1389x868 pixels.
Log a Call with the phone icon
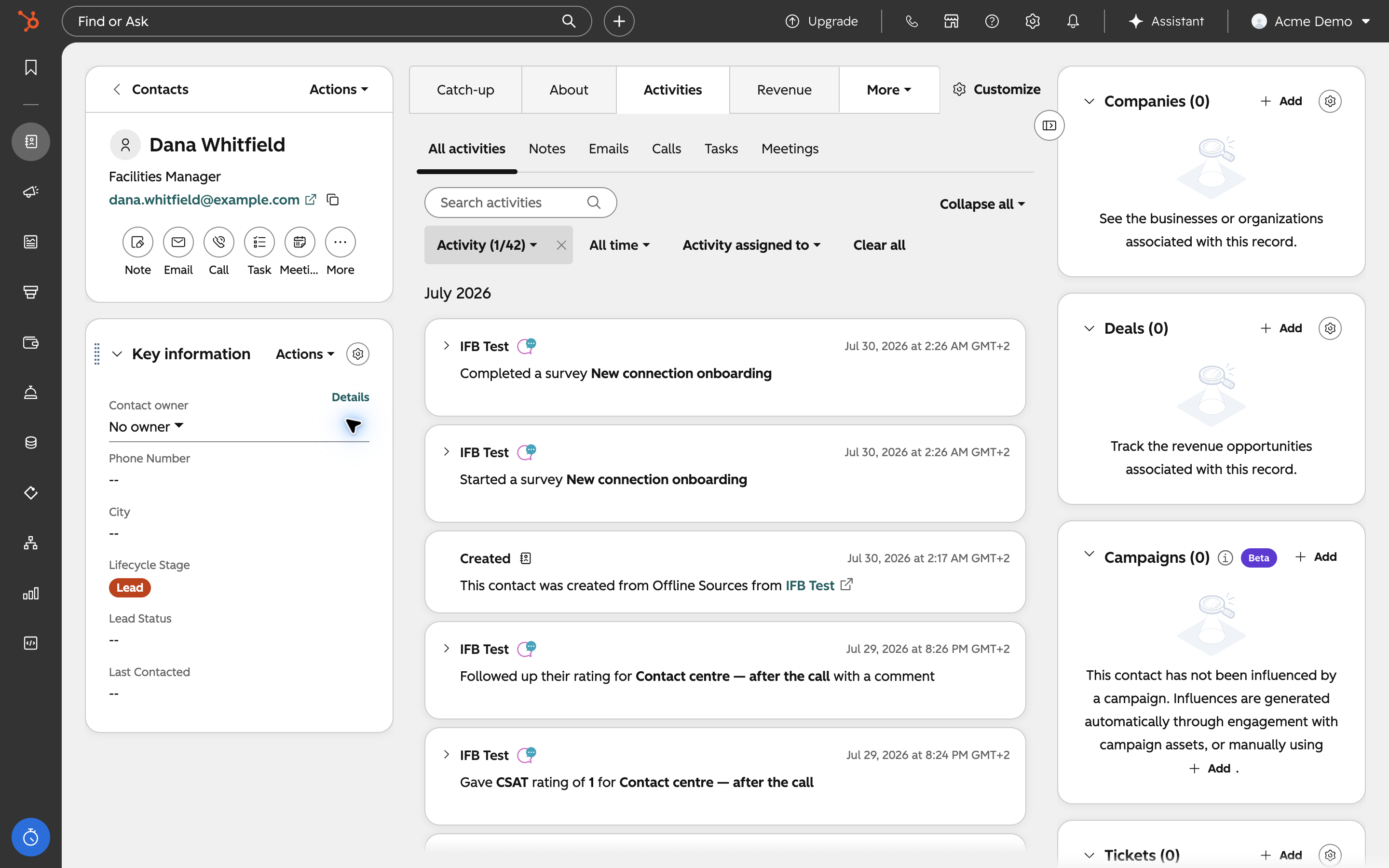218,242
